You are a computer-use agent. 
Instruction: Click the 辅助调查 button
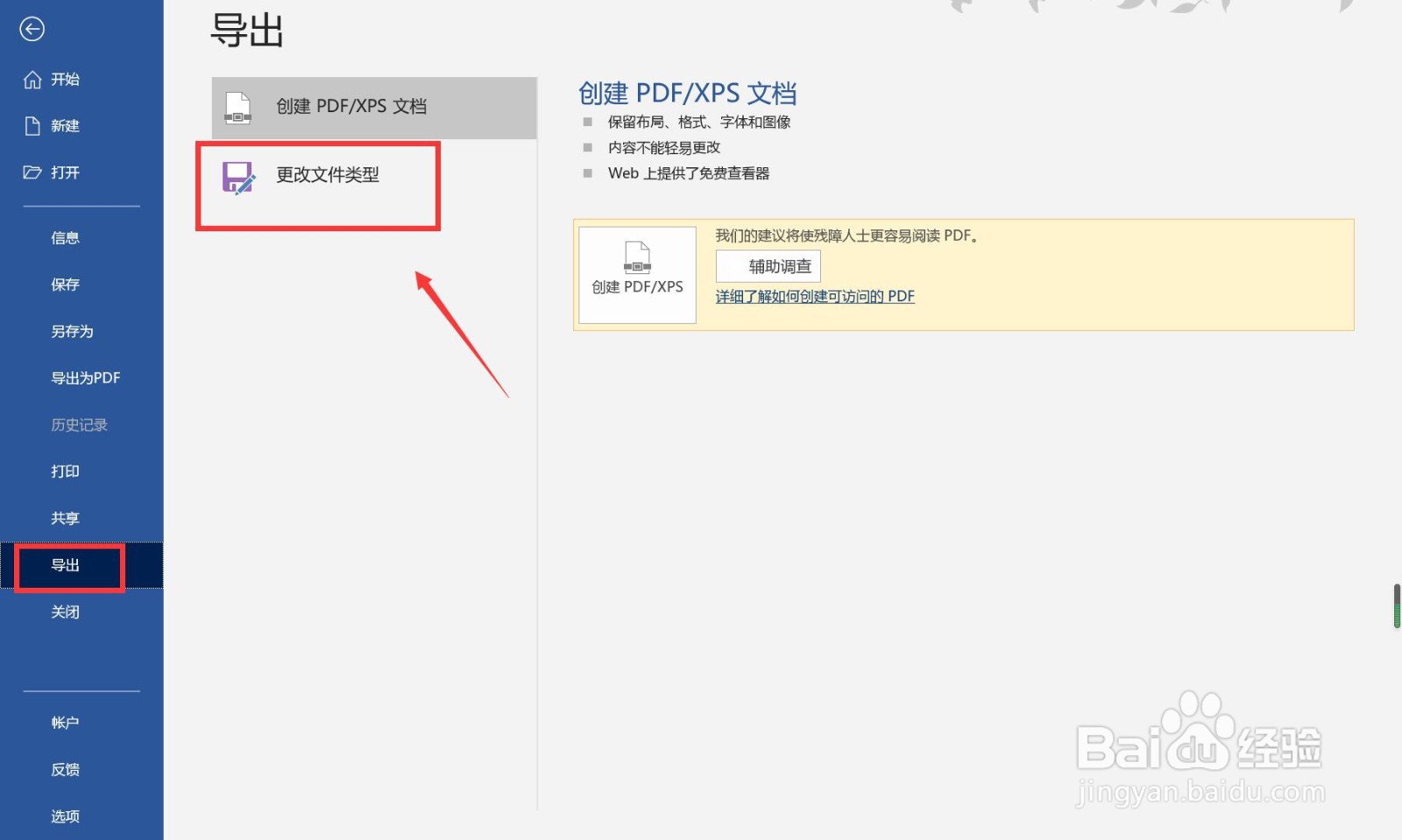click(768, 265)
